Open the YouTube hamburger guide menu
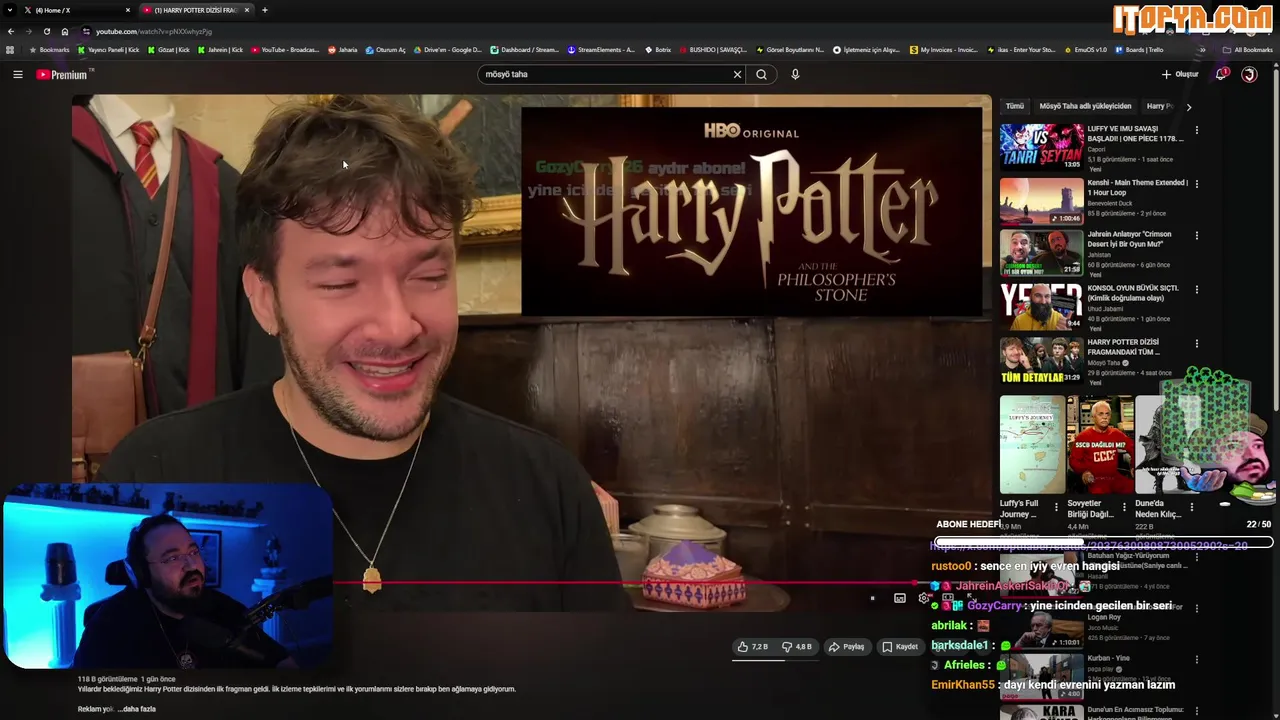Screen dimensions: 1280x720 tap(17, 74)
